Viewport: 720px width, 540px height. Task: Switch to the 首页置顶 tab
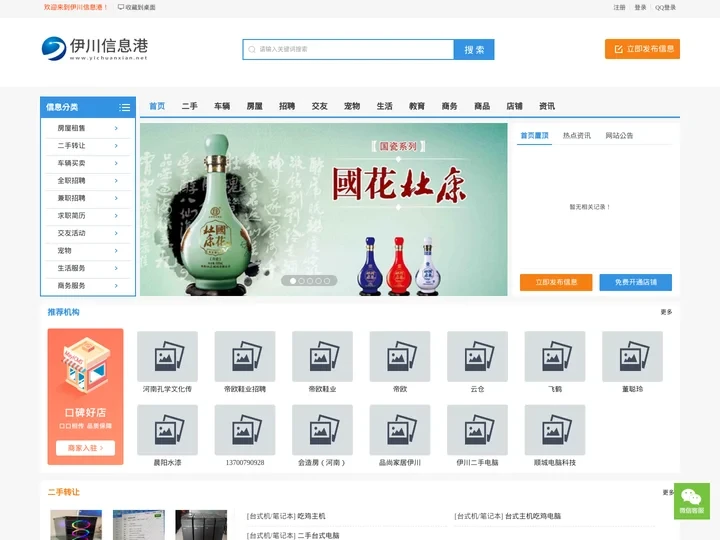click(534, 135)
